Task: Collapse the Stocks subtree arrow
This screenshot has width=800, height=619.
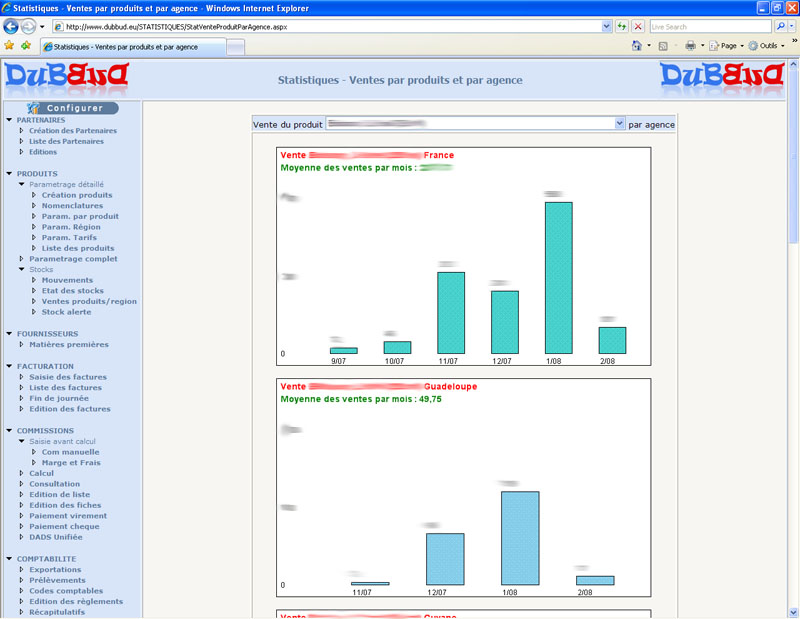Action: pyautogui.click(x=22, y=269)
